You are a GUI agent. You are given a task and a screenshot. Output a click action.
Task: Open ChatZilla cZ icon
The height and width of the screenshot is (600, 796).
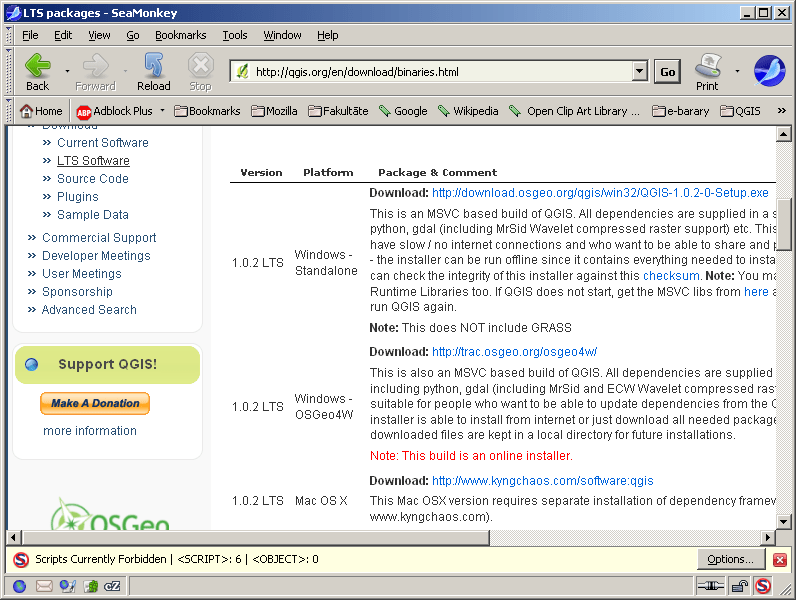pyautogui.click(x=112, y=586)
